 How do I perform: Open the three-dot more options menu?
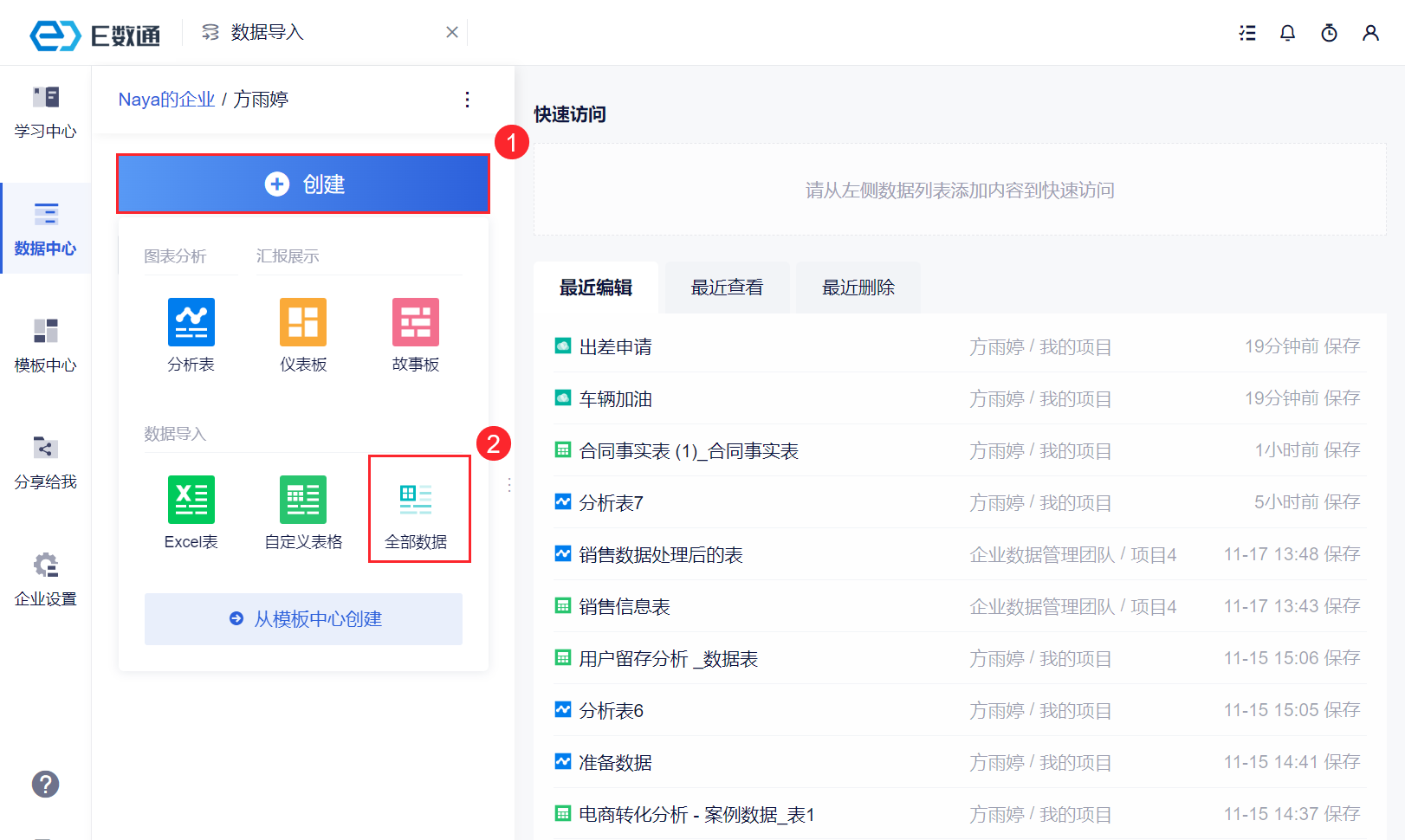click(467, 100)
